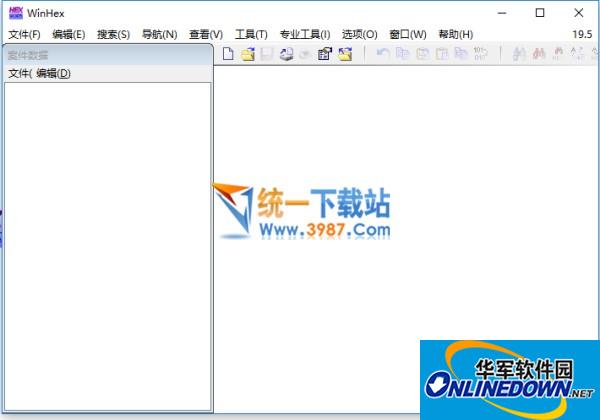Click the Modify Data 101 icon
This screenshot has height=420, width=600.
(x=480, y=53)
